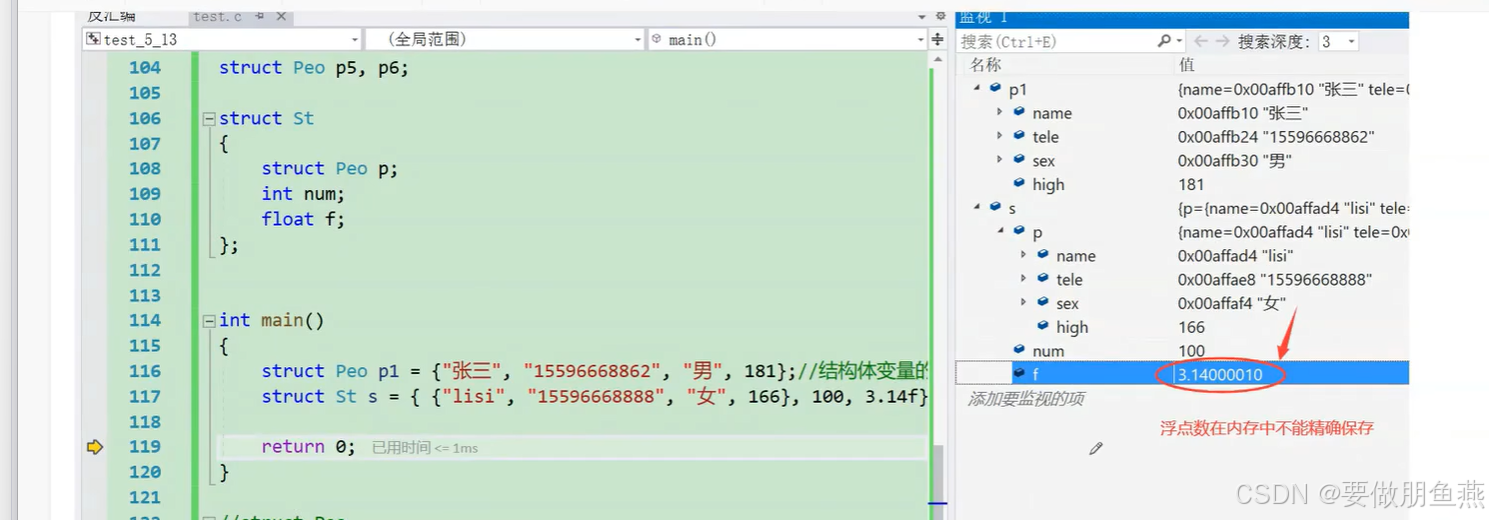Click the 已用时间 <= 1ms perf tip
This screenshot has height=520, width=1489.
(425, 448)
